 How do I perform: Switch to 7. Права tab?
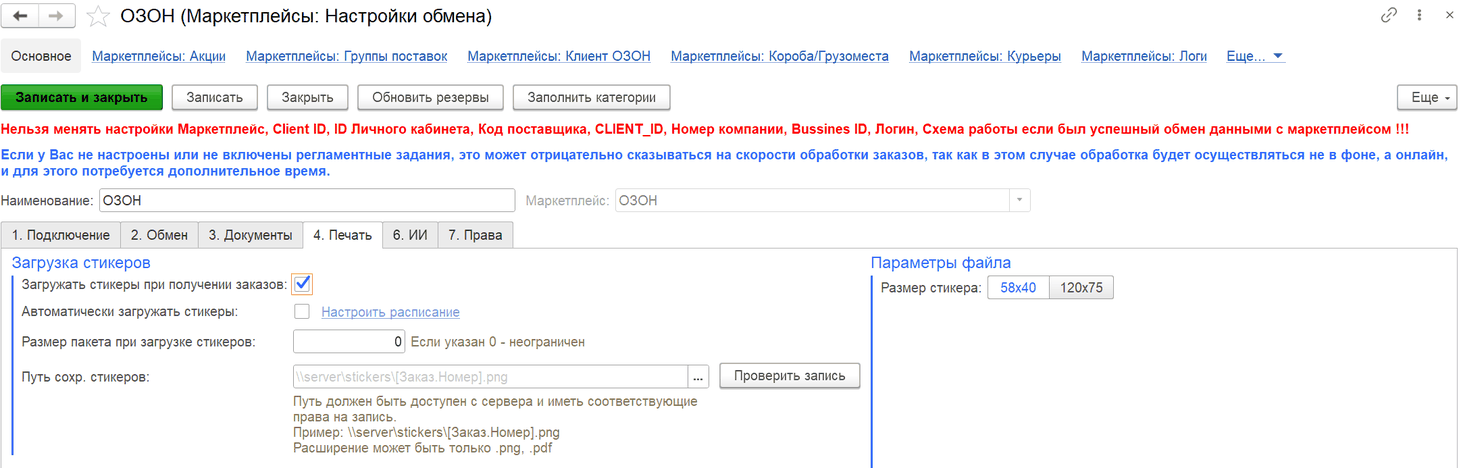(x=476, y=235)
